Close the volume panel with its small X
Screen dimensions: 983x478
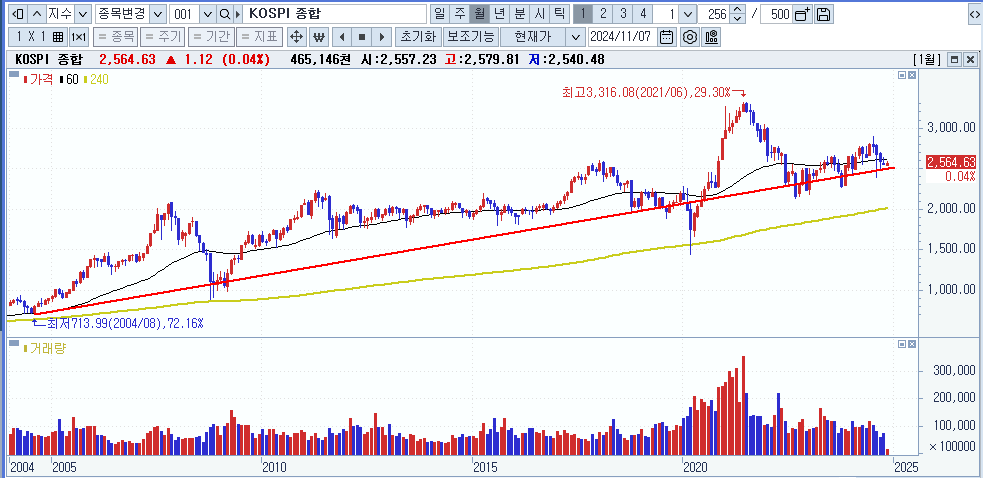[912, 344]
